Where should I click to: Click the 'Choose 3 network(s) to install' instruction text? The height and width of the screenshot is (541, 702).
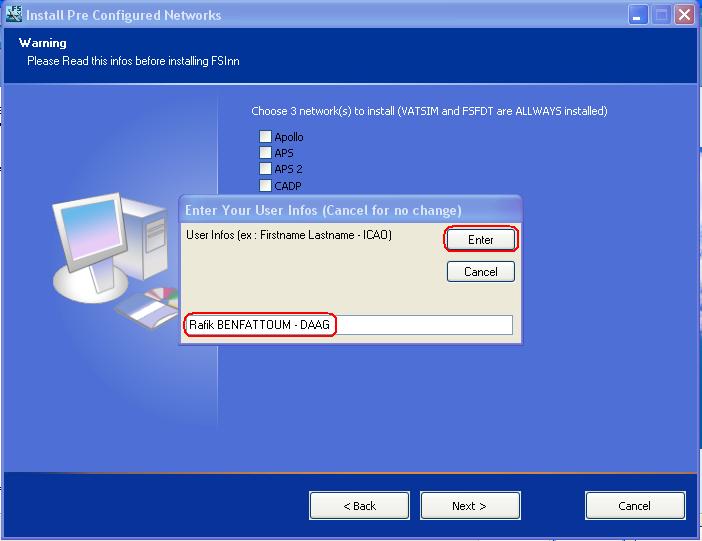pos(429,111)
